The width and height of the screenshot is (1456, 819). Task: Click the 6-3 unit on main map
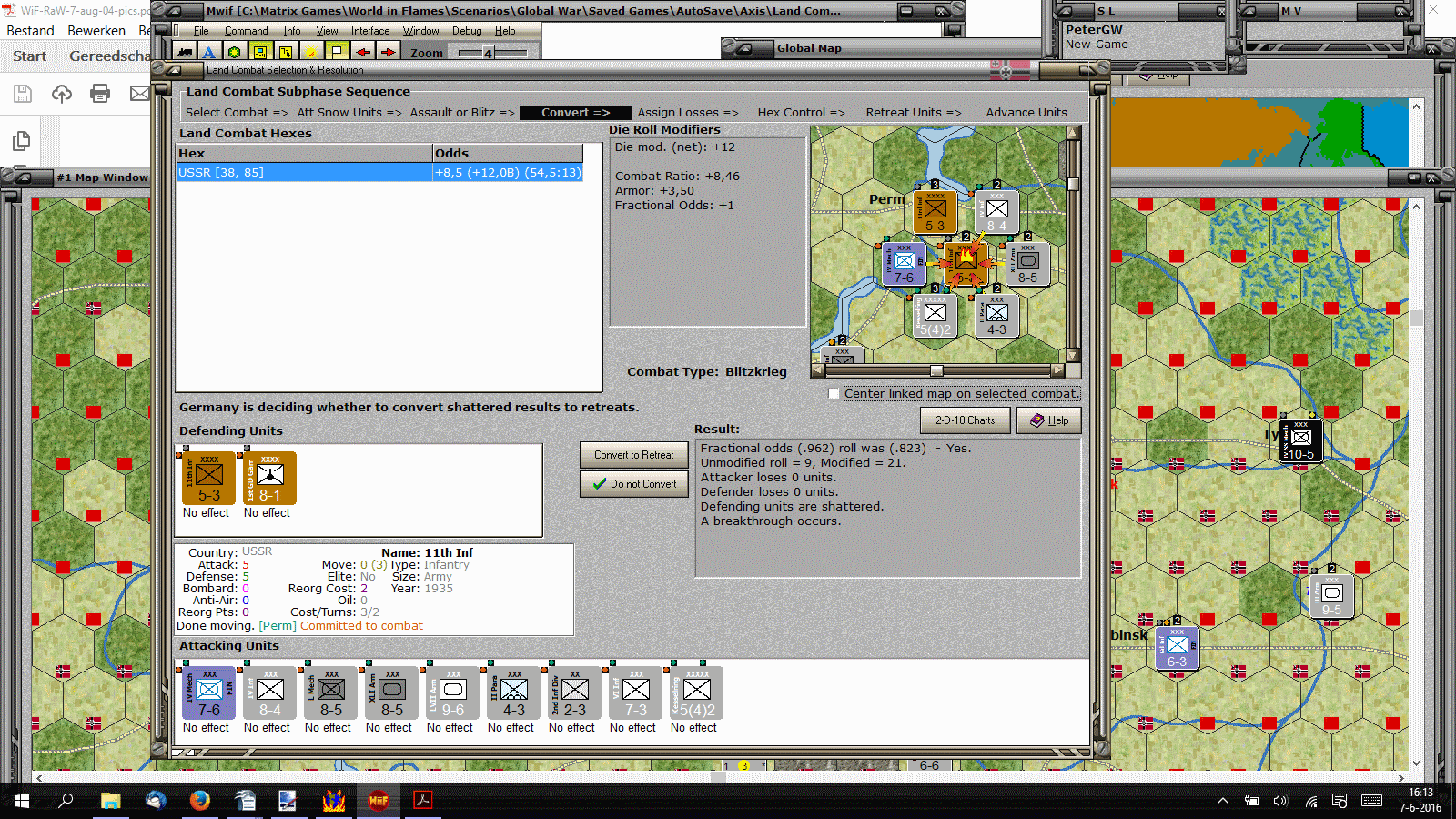click(x=1177, y=648)
